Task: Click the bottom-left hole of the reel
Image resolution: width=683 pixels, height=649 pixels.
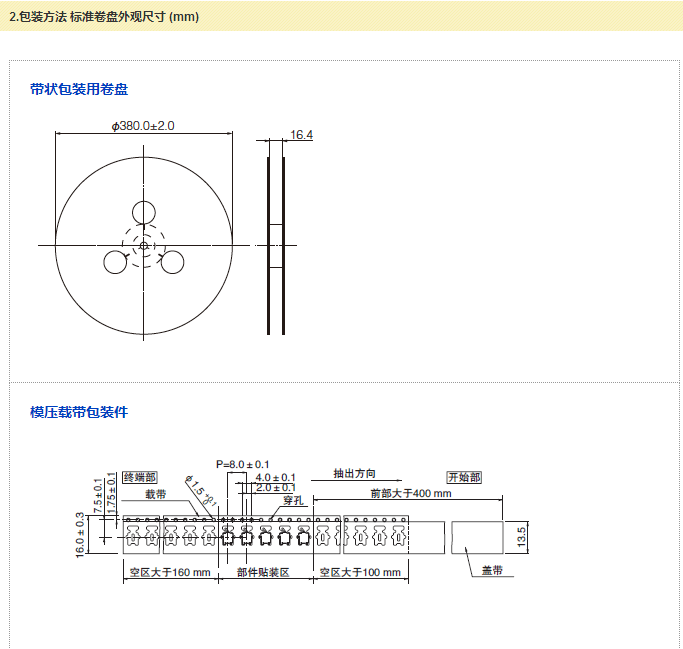Action: pos(116,262)
